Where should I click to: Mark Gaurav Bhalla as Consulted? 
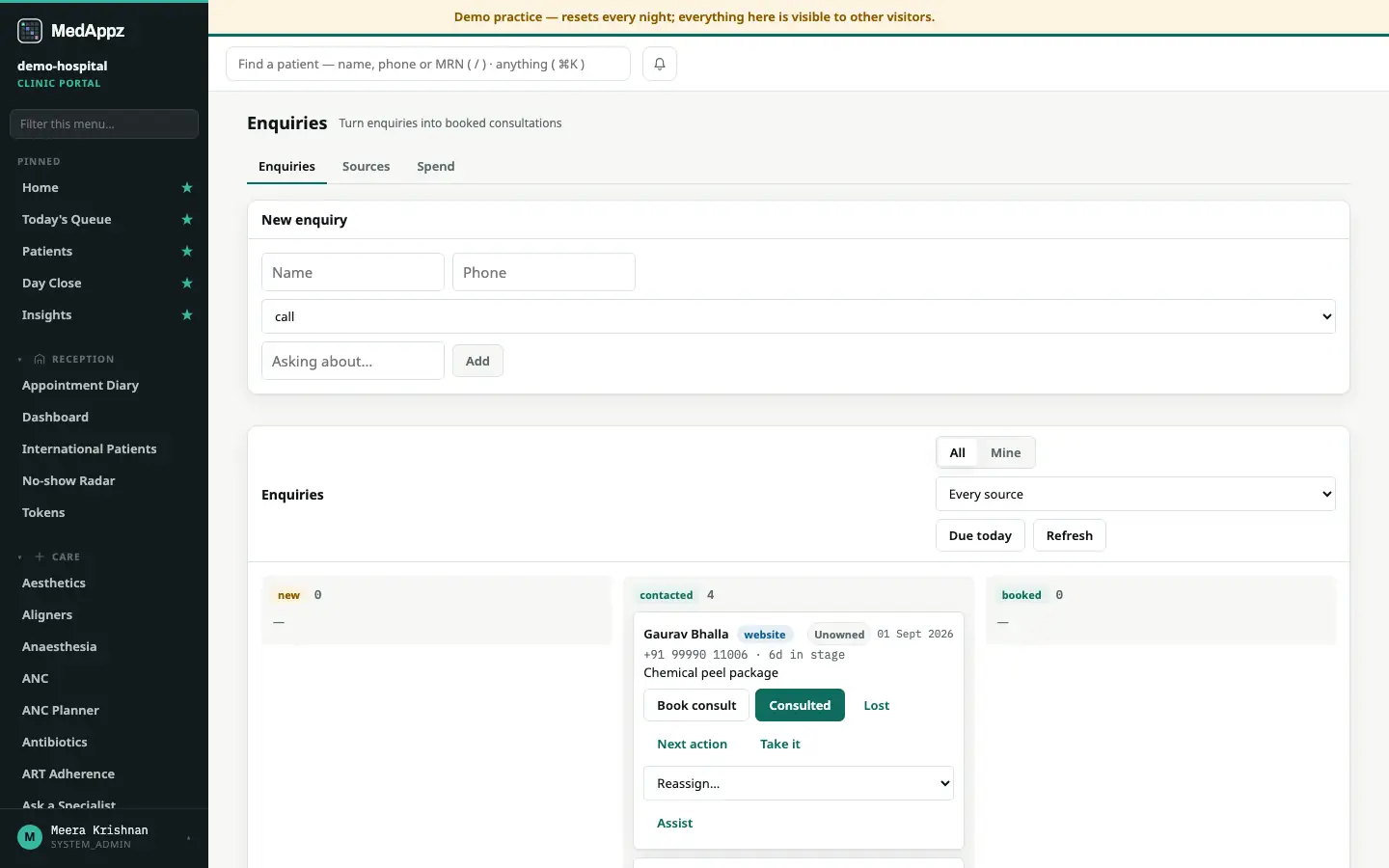(800, 705)
